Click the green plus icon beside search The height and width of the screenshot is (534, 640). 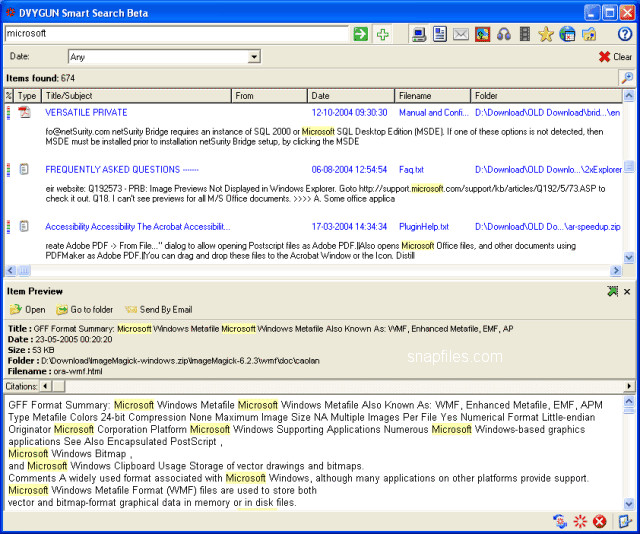point(382,34)
